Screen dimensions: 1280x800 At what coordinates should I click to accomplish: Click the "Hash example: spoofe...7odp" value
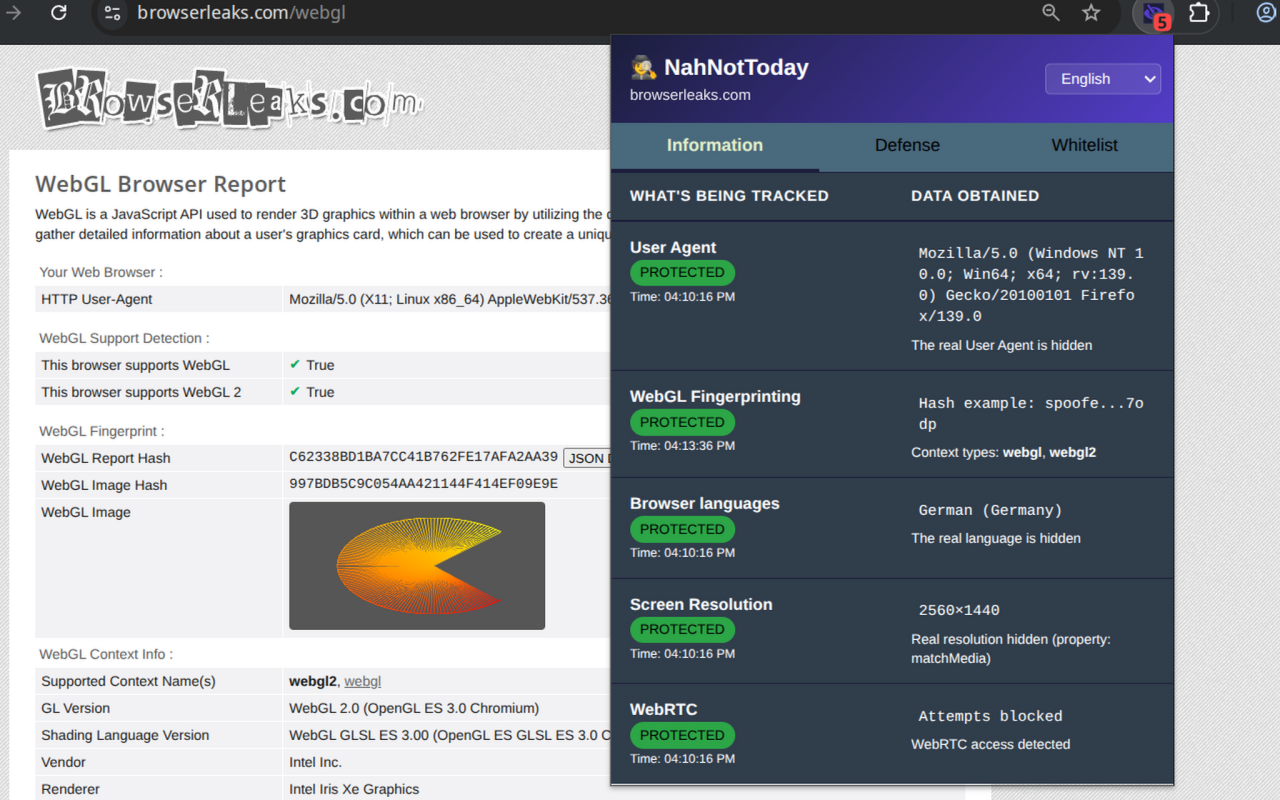(1031, 414)
